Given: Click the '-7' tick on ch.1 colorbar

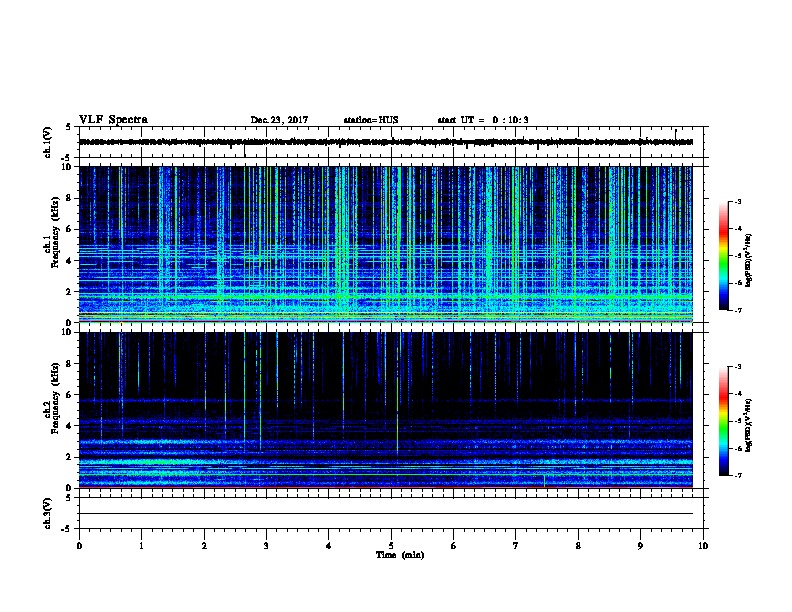Looking at the screenshot, I should coord(738,310).
